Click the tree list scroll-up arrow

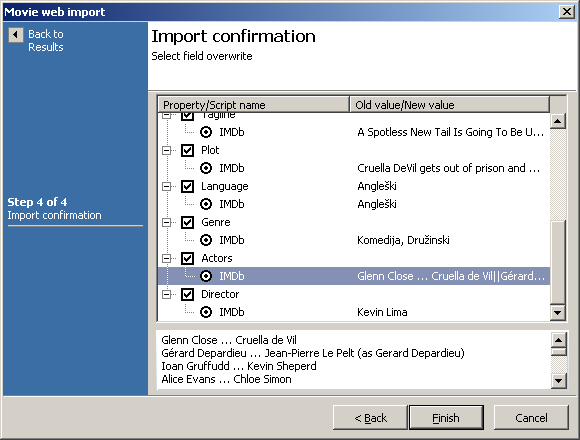pyautogui.click(x=558, y=121)
